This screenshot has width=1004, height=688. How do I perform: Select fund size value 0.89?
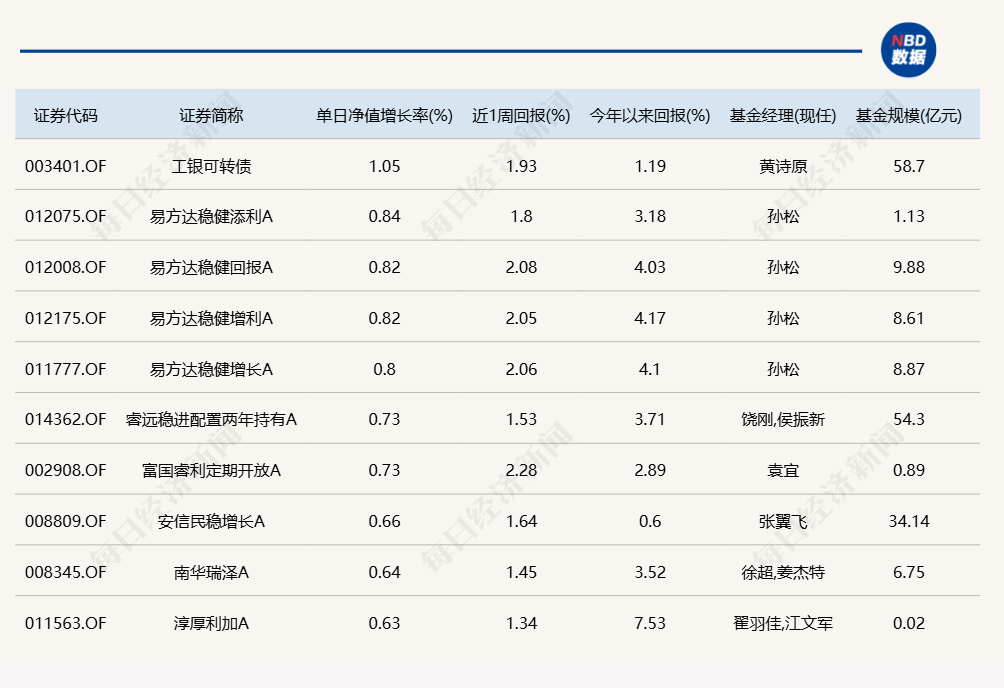pyautogui.click(x=909, y=470)
